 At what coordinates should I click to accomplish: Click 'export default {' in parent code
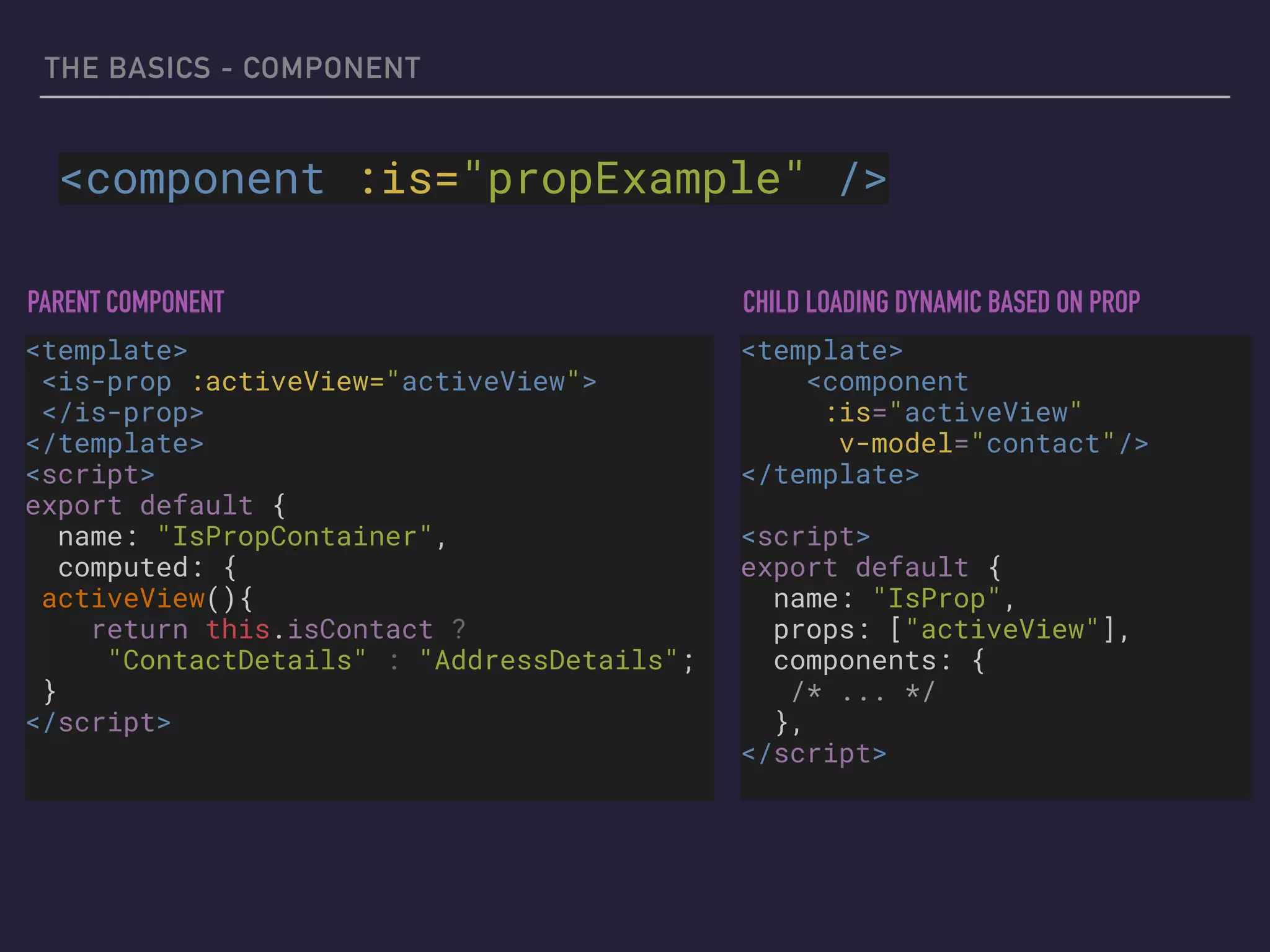(x=156, y=506)
